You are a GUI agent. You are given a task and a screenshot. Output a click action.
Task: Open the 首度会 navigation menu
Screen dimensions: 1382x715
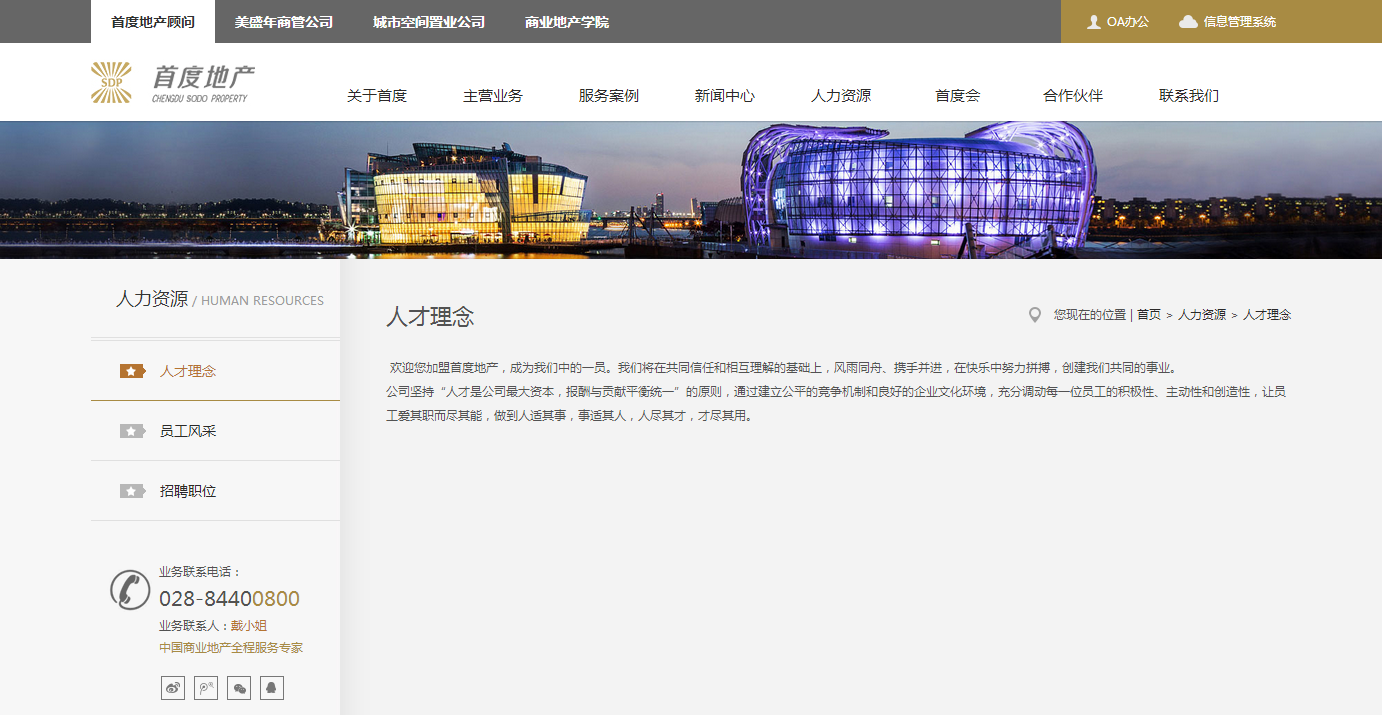[x=957, y=96]
